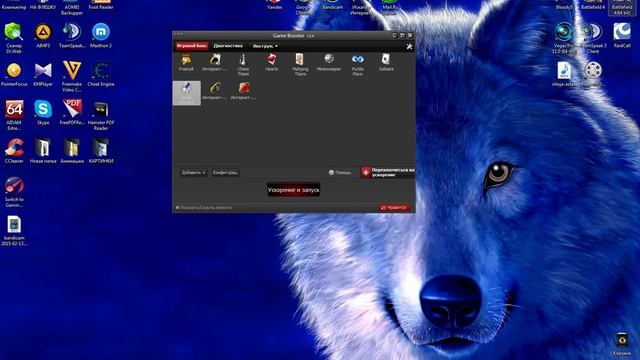Click Переключиться на ускорение button
640x360 pixels.
[387, 172]
